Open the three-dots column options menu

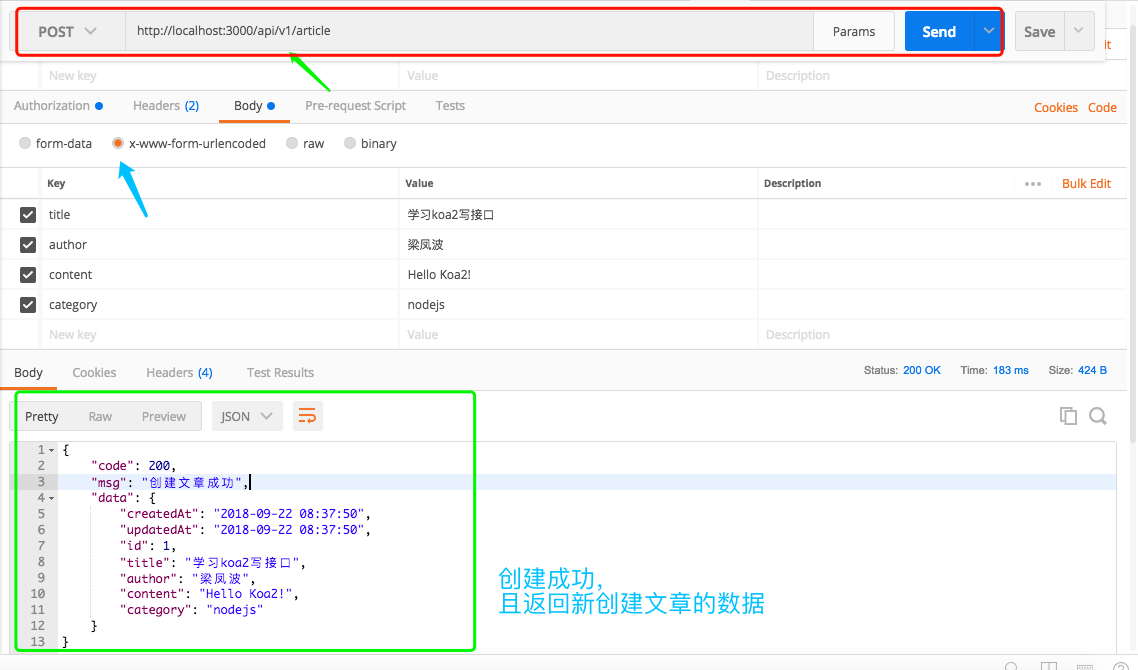click(1033, 184)
